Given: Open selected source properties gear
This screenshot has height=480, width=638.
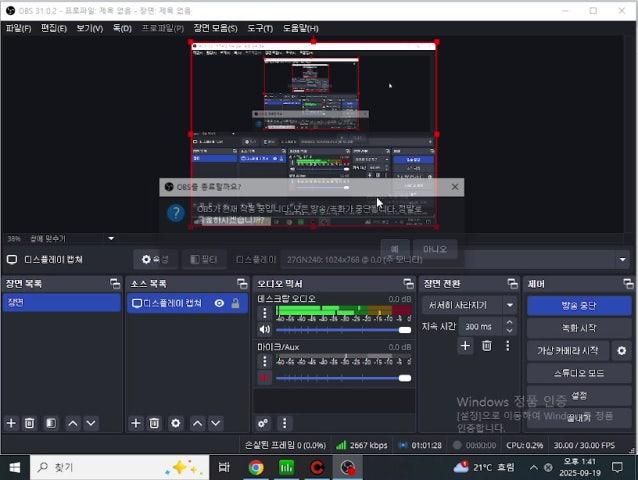Looking at the screenshot, I should (x=175, y=423).
